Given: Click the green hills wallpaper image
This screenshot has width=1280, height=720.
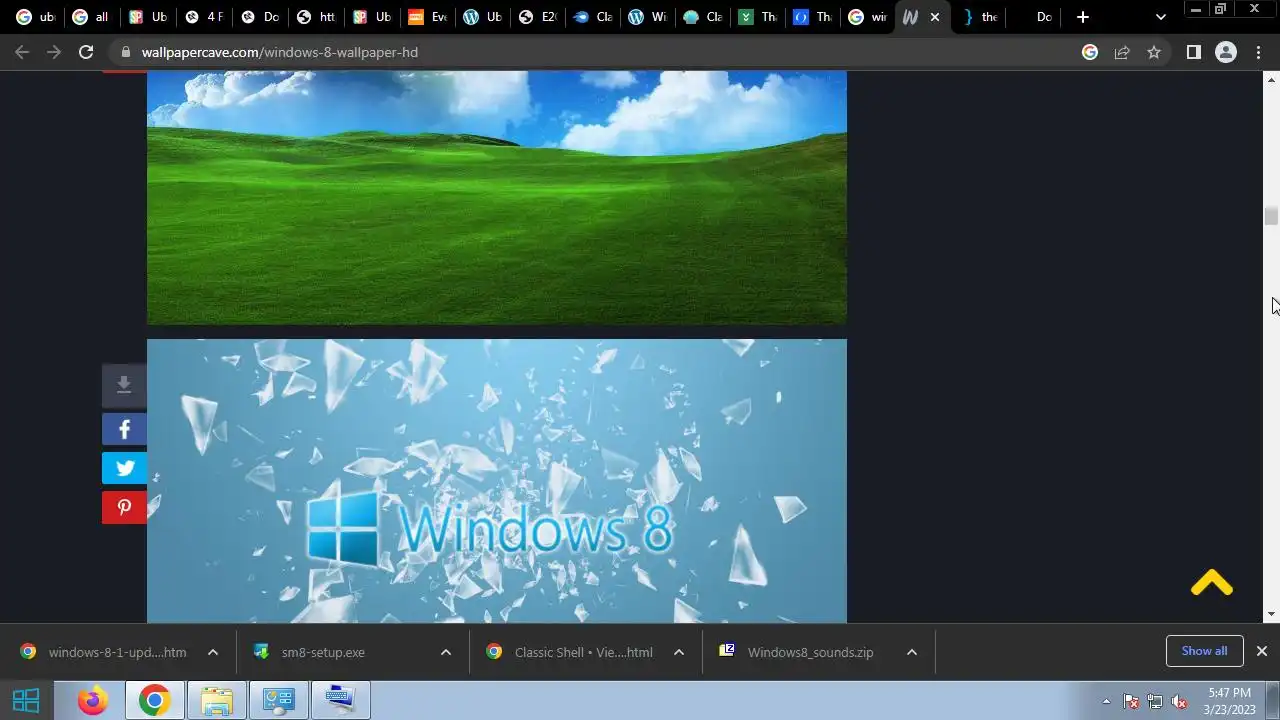Looking at the screenshot, I should point(497,198).
